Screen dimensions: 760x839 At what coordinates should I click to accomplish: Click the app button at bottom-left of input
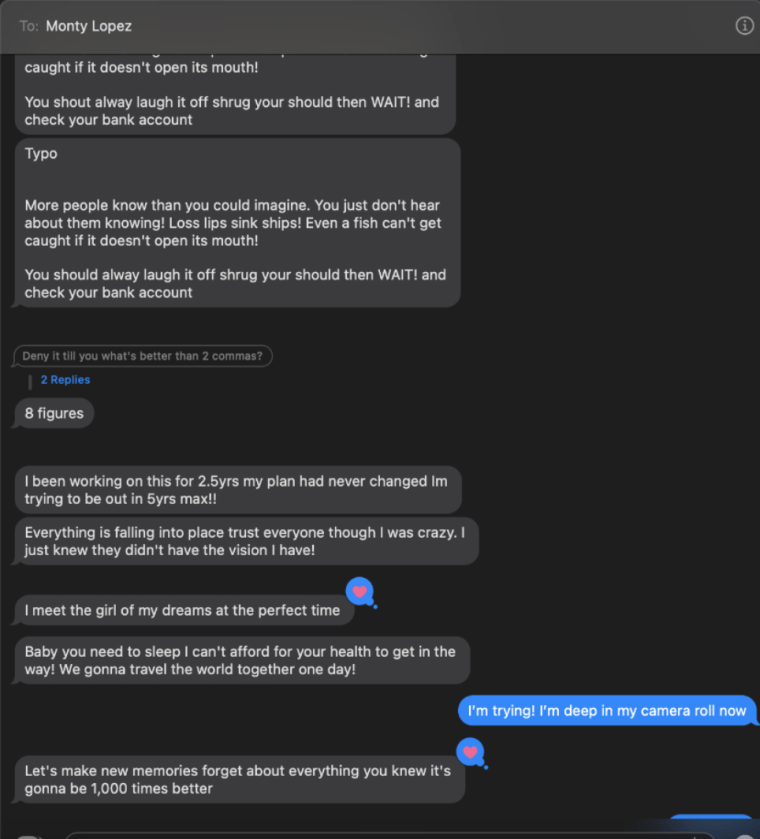point(29,837)
